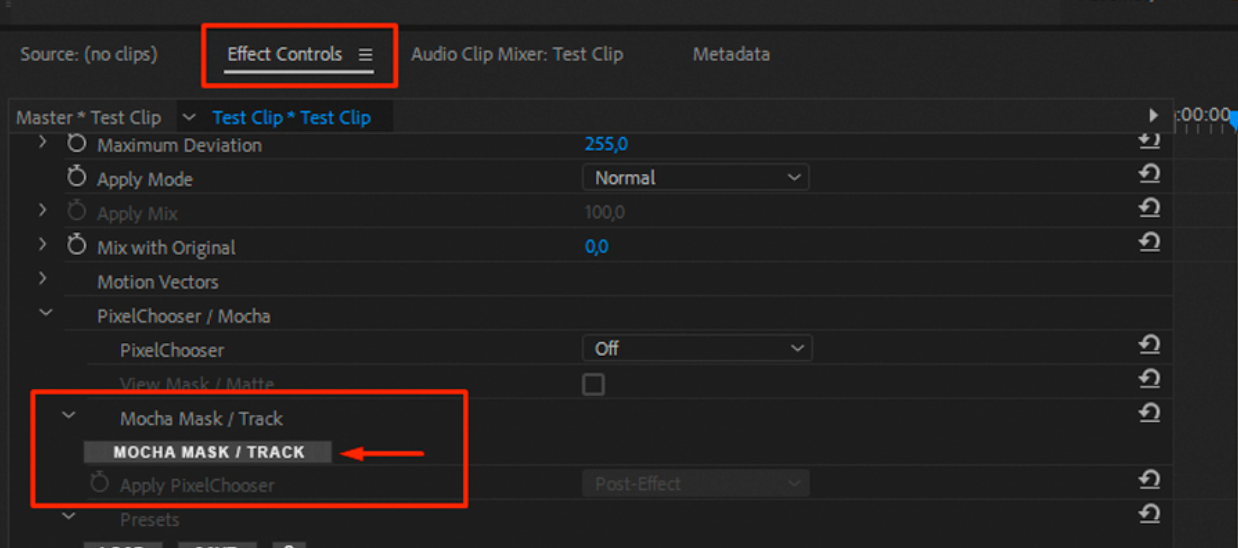Select the Master * Test Clip tab
Viewport: 1238px width, 548px height.
[x=88, y=117]
